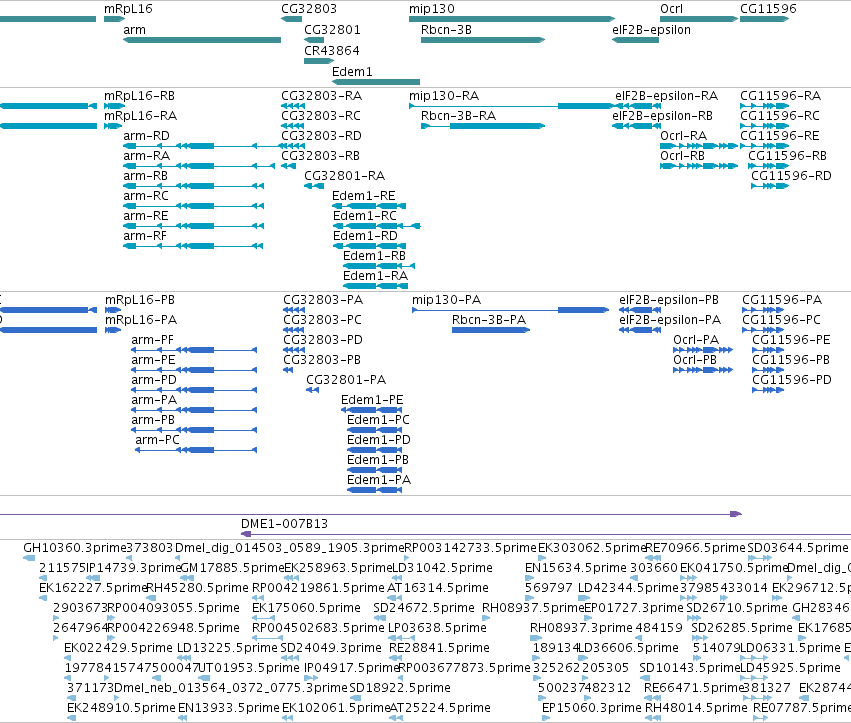851x723 pixels.
Task: Click protein CG32803-PA label
Action: 323,300
